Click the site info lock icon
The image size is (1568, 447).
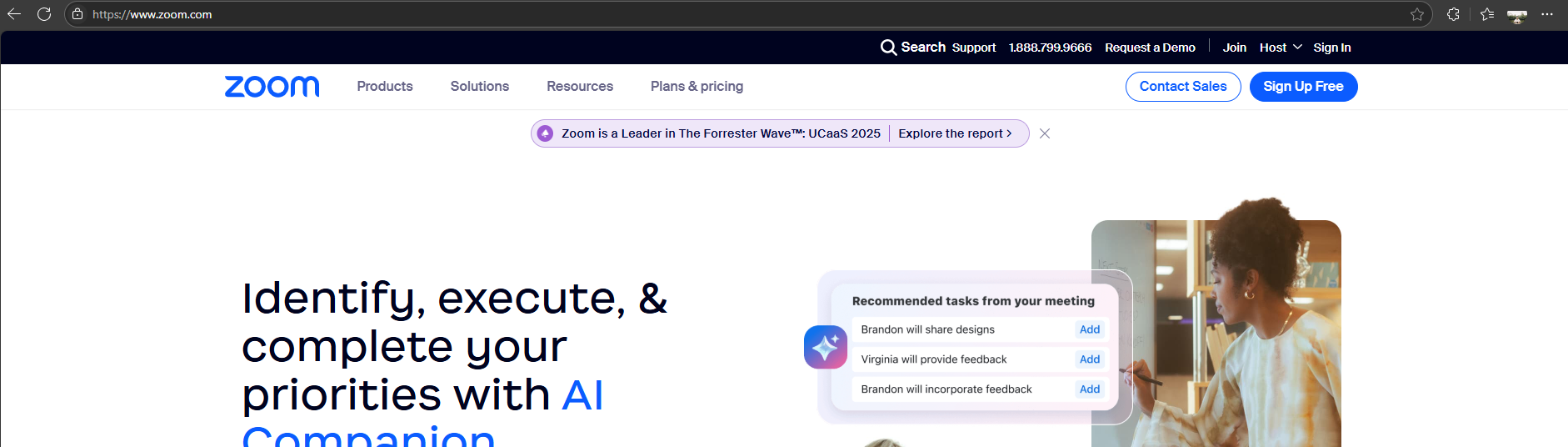point(77,14)
